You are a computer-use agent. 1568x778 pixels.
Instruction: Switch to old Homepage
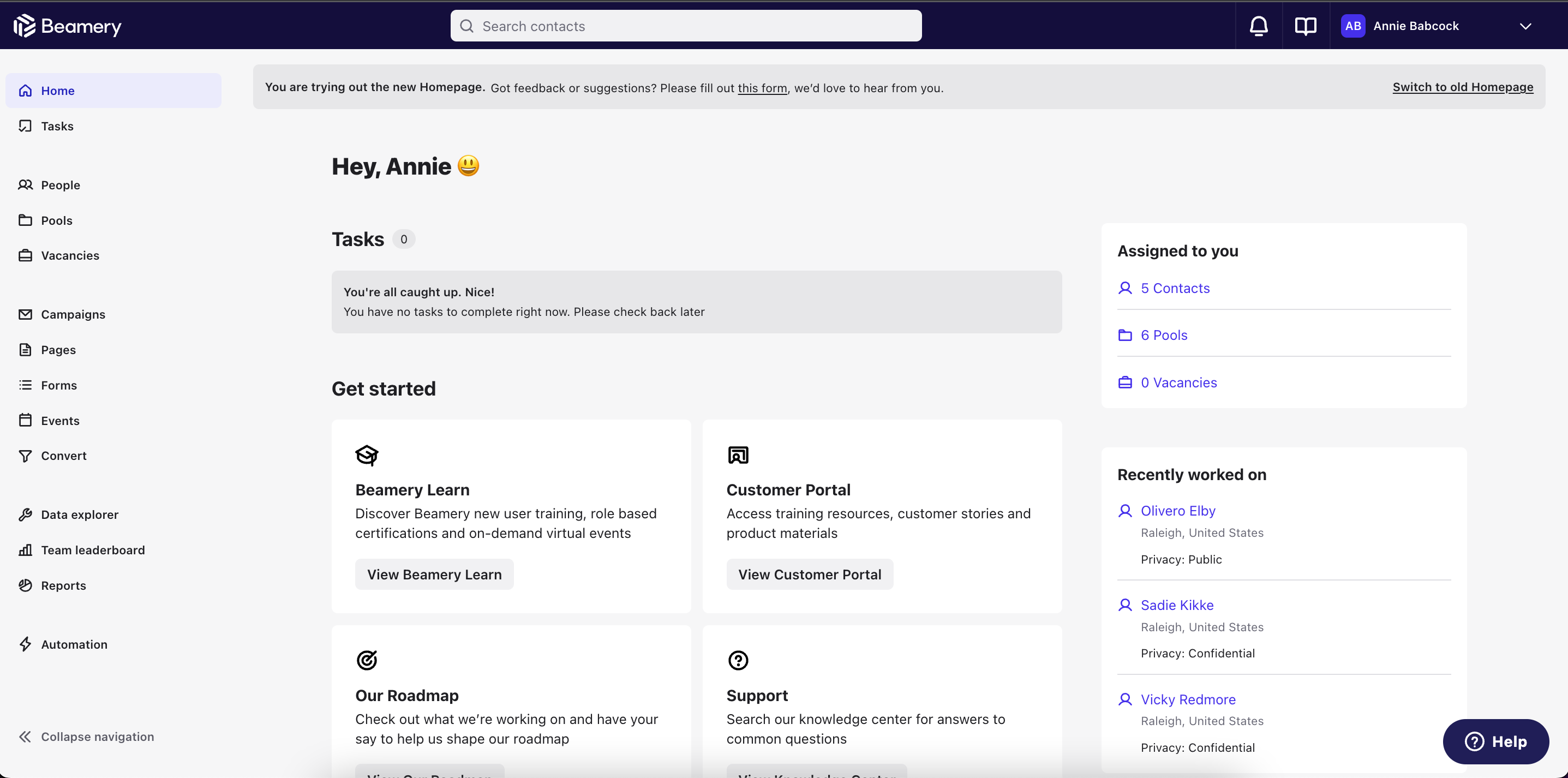click(x=1463, y=87)
